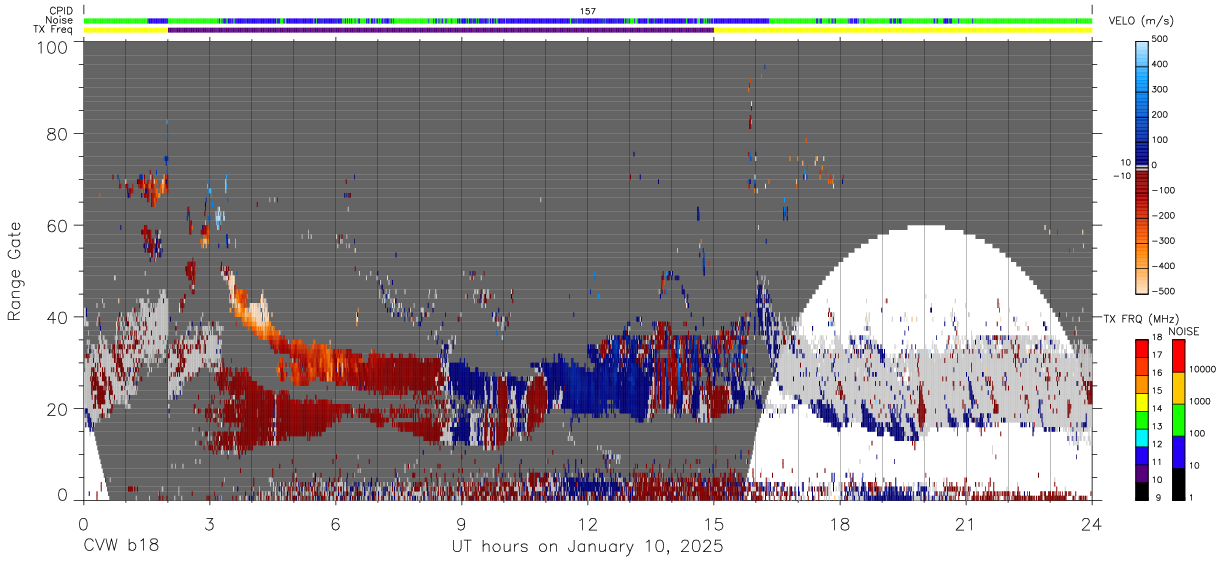The width and height of the screenshot is (1228, 567).
Task: Click the 3 hour tick on time axis
Action: pyautogui.click(x=209, y=523)
